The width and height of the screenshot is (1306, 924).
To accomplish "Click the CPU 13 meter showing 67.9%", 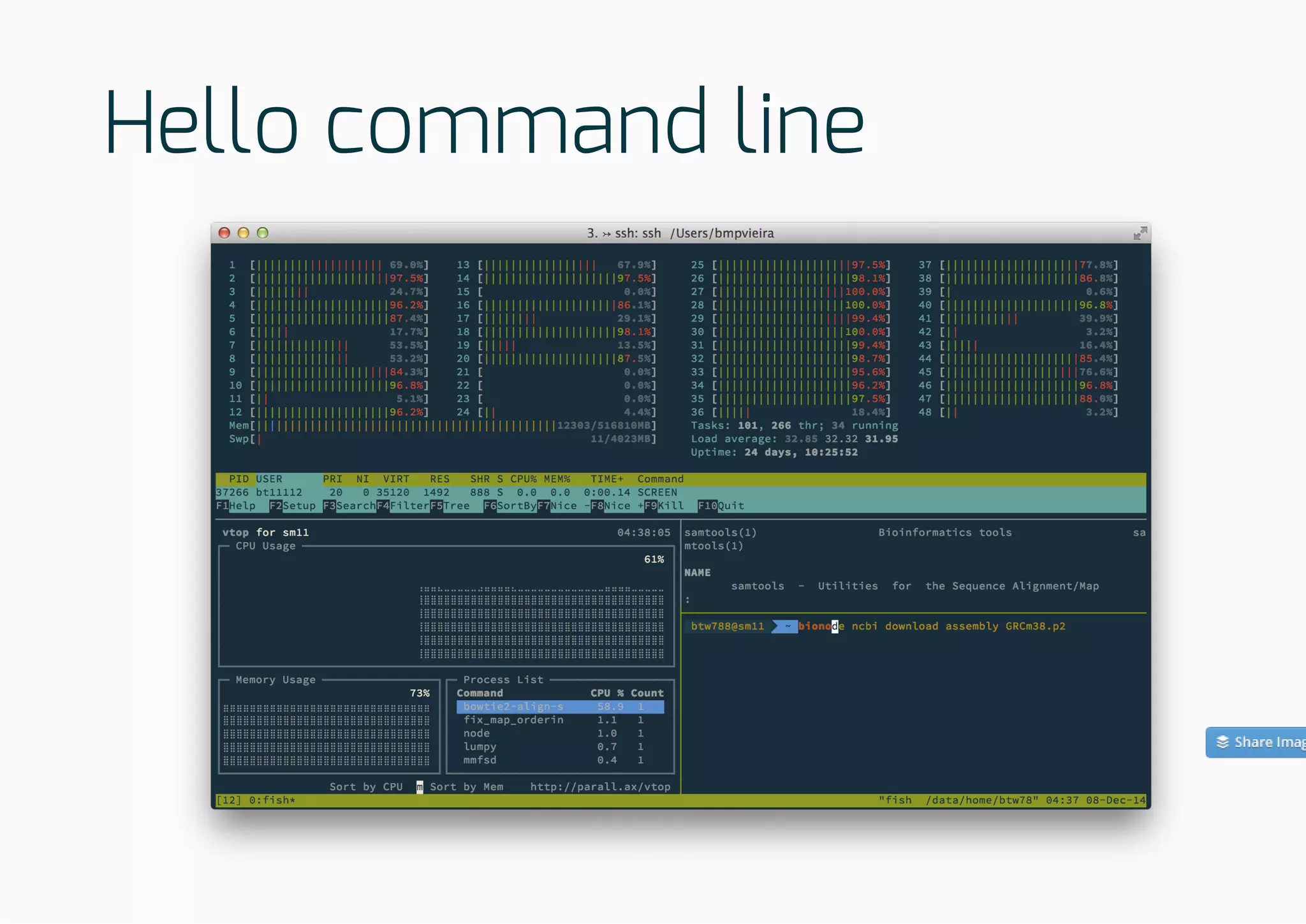I will pos(557,265).
